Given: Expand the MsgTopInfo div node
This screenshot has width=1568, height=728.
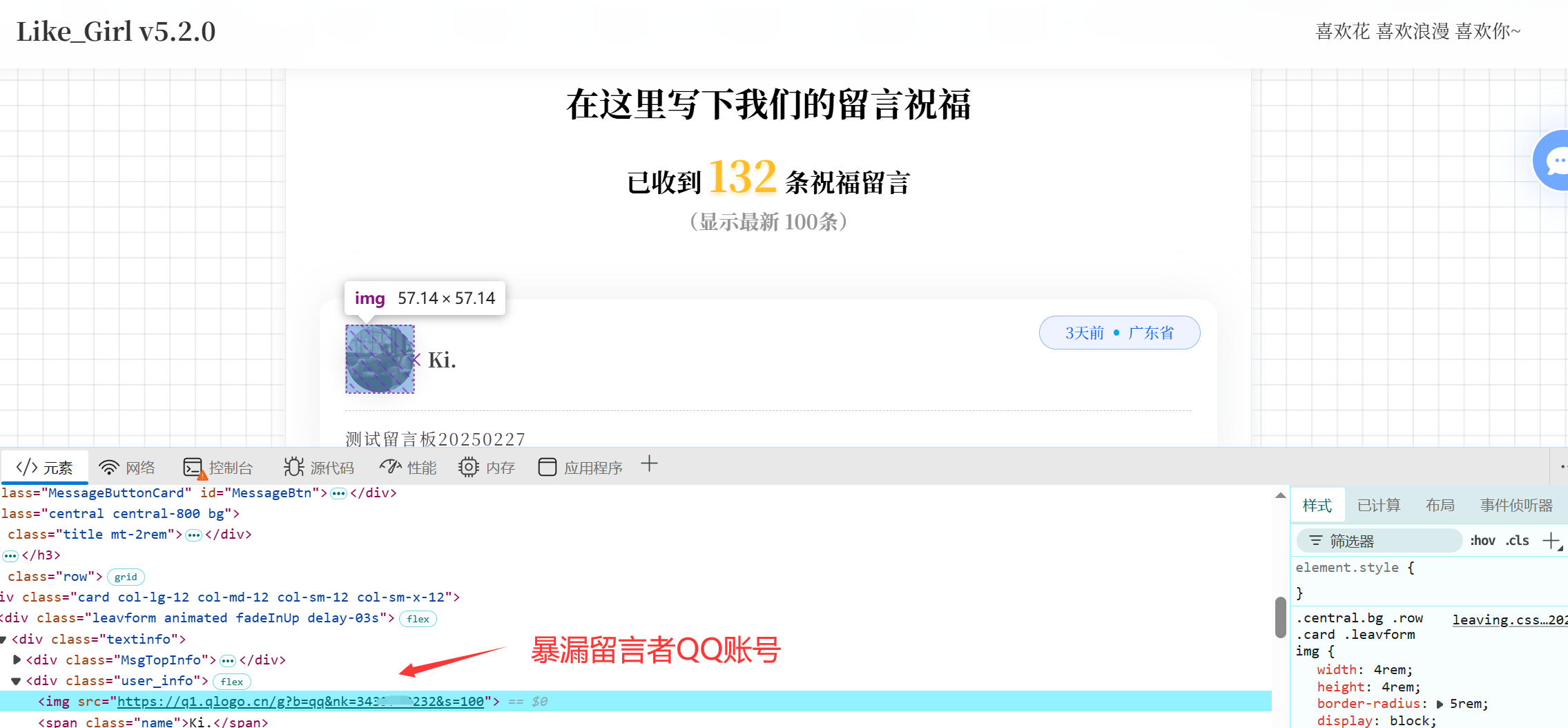Looking at the screenshot, I should [x=17, y=660].
